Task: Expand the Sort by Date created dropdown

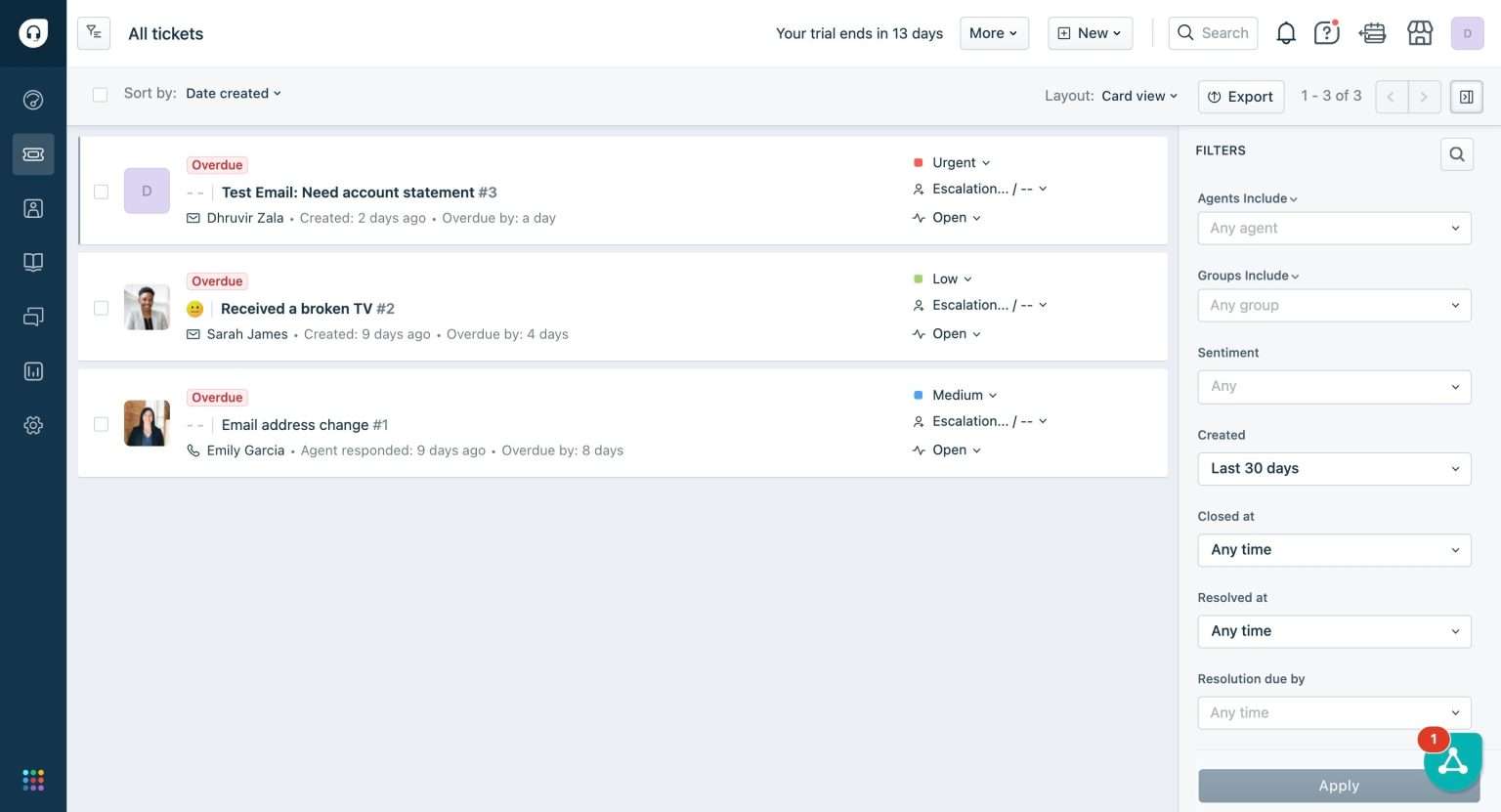Action: (x=234, y=93)
